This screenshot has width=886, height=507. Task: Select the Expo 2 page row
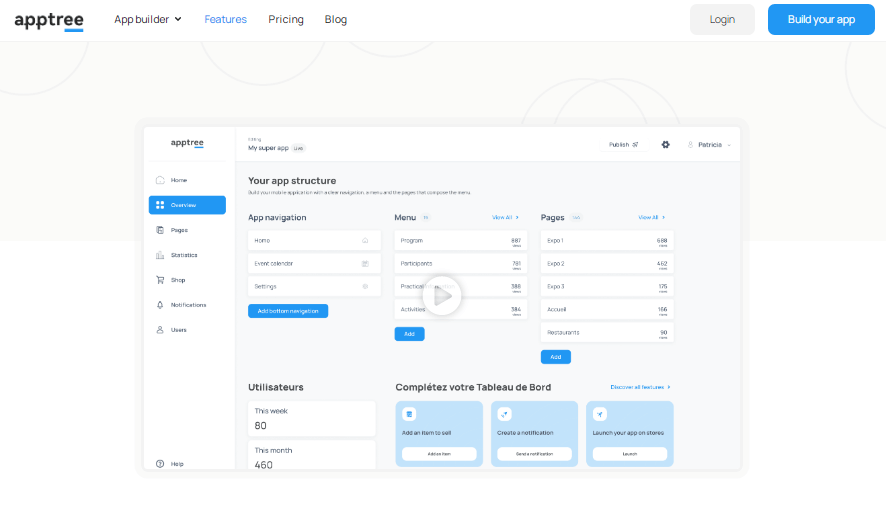[x=607, y=263]
